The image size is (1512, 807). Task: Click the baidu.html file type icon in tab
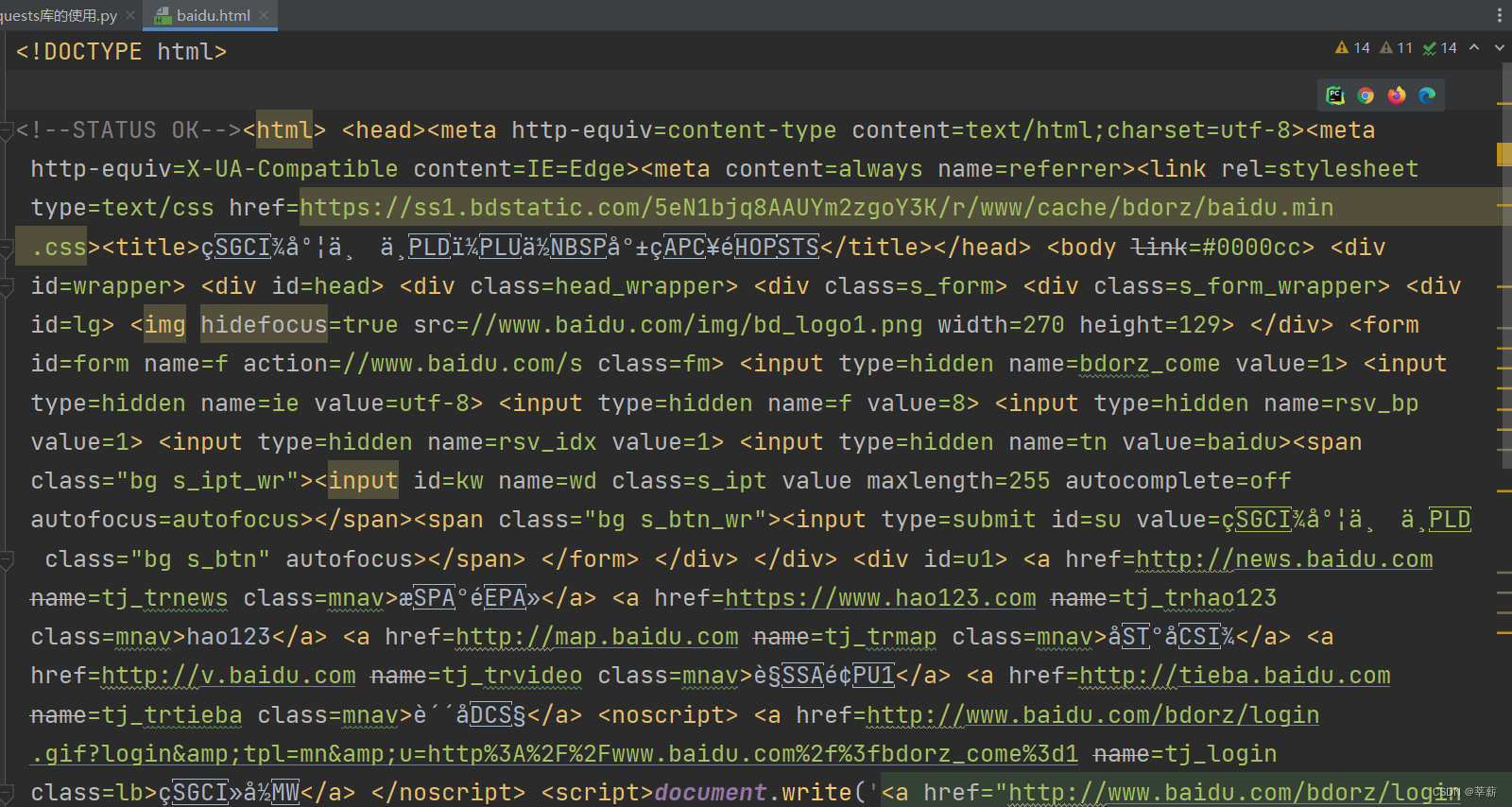click(163, 15)
